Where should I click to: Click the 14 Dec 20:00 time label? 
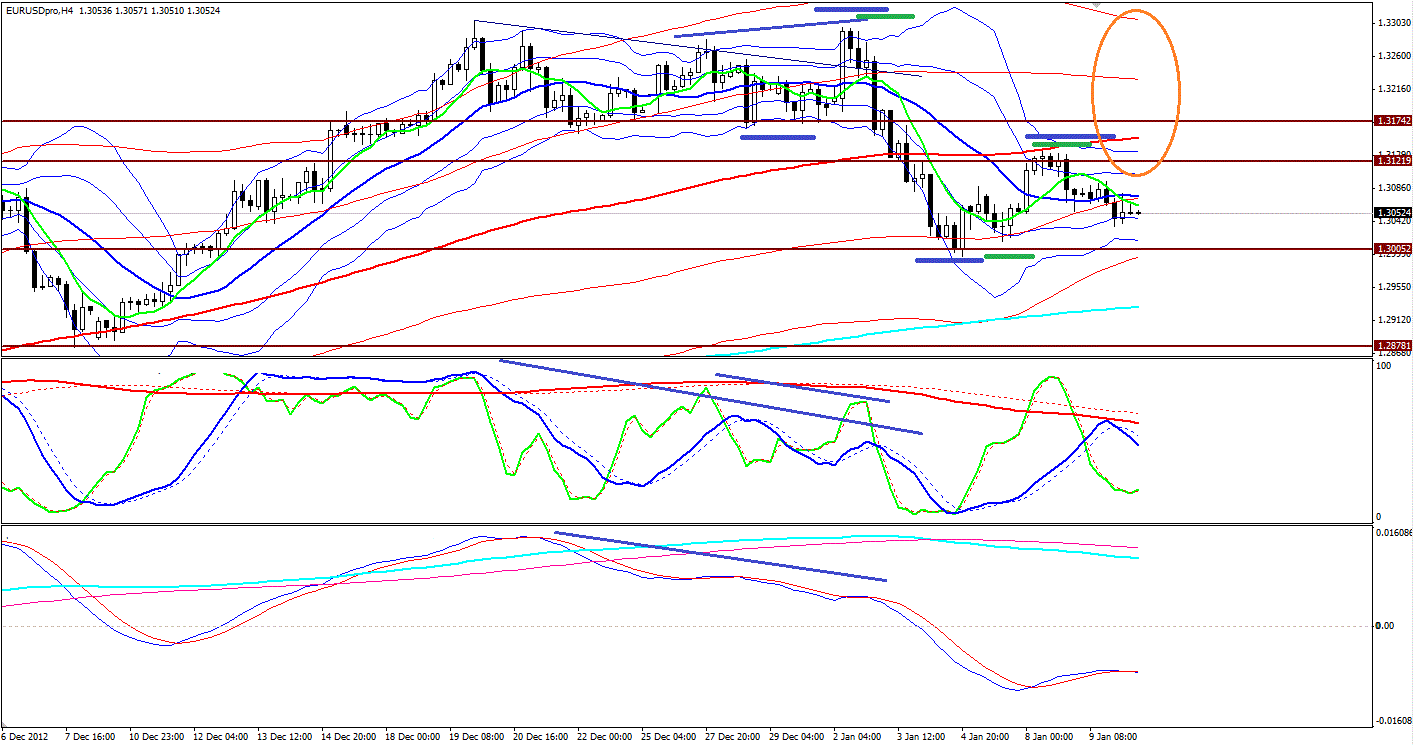(x=348, y=736)
